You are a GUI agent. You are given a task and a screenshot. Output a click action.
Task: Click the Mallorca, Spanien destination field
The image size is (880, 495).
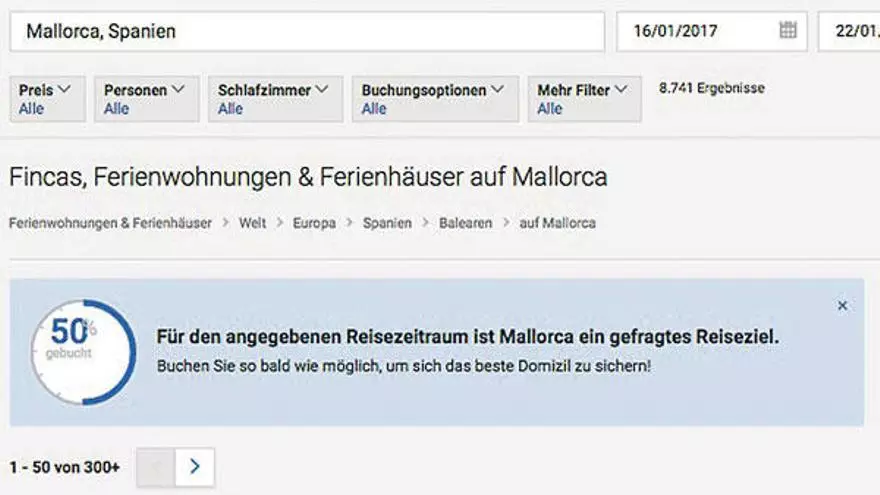(306, 31)
